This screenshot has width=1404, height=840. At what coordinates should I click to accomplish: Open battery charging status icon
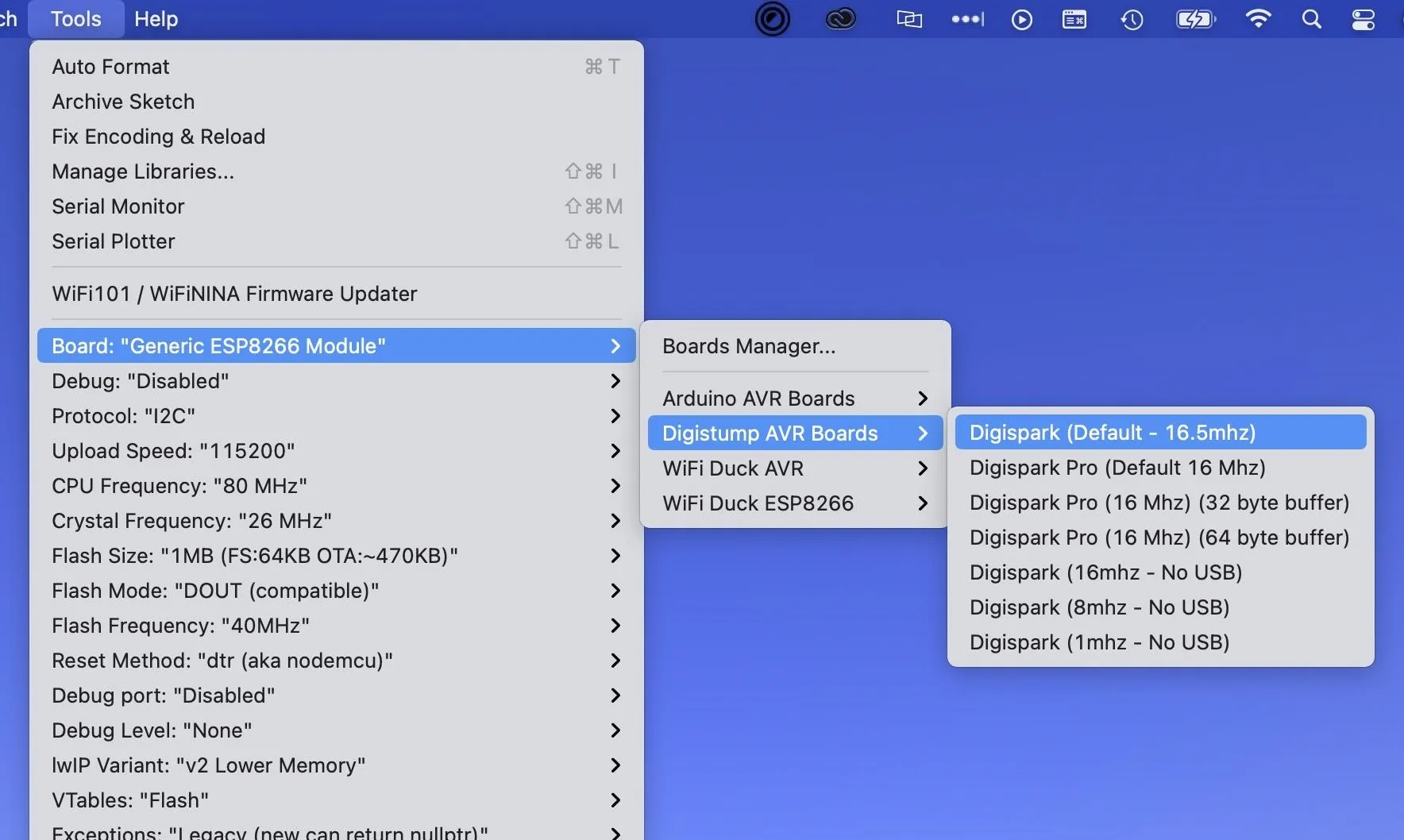[1196, 19]
